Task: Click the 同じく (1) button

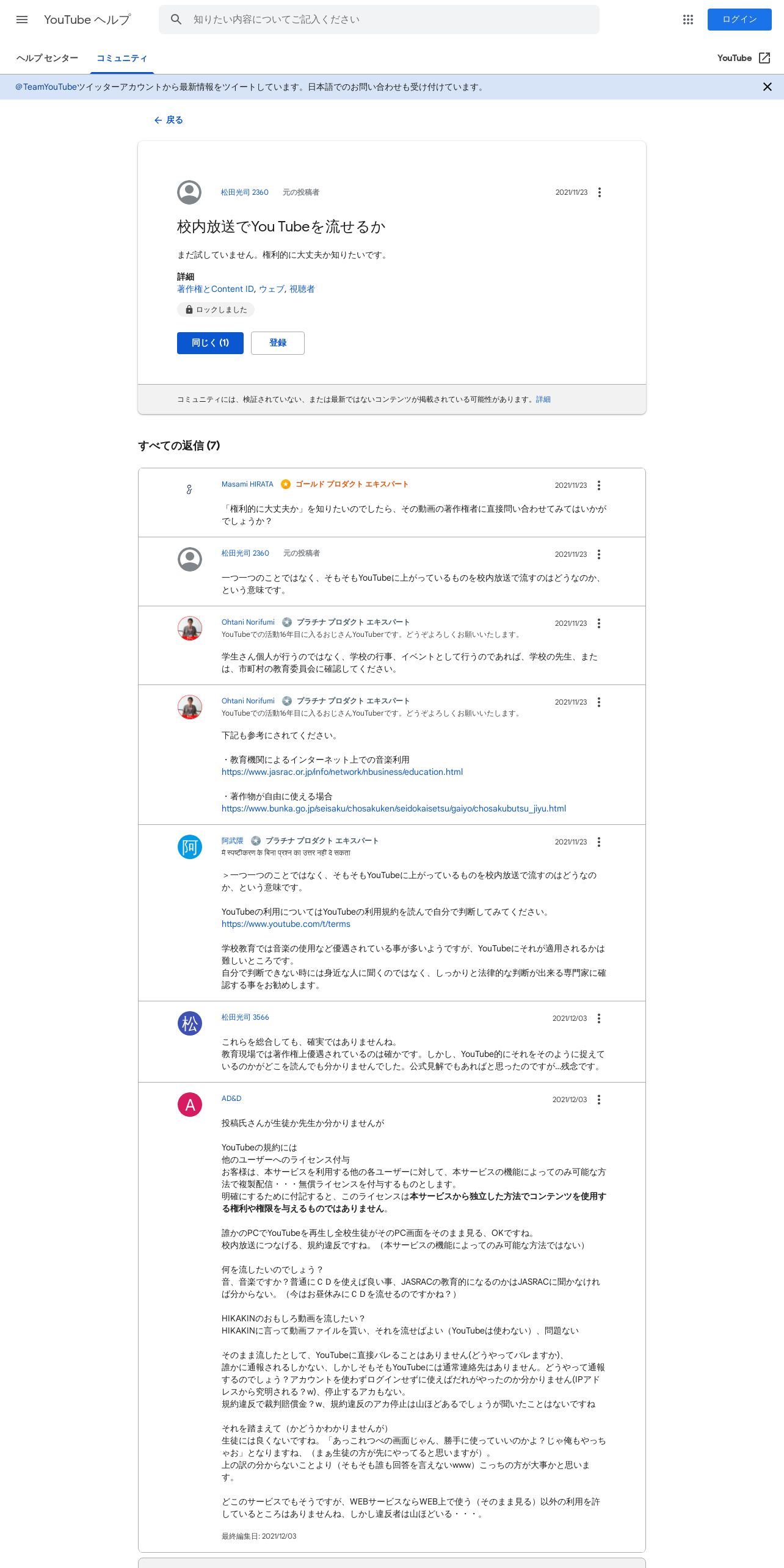Action: (210, 343)
